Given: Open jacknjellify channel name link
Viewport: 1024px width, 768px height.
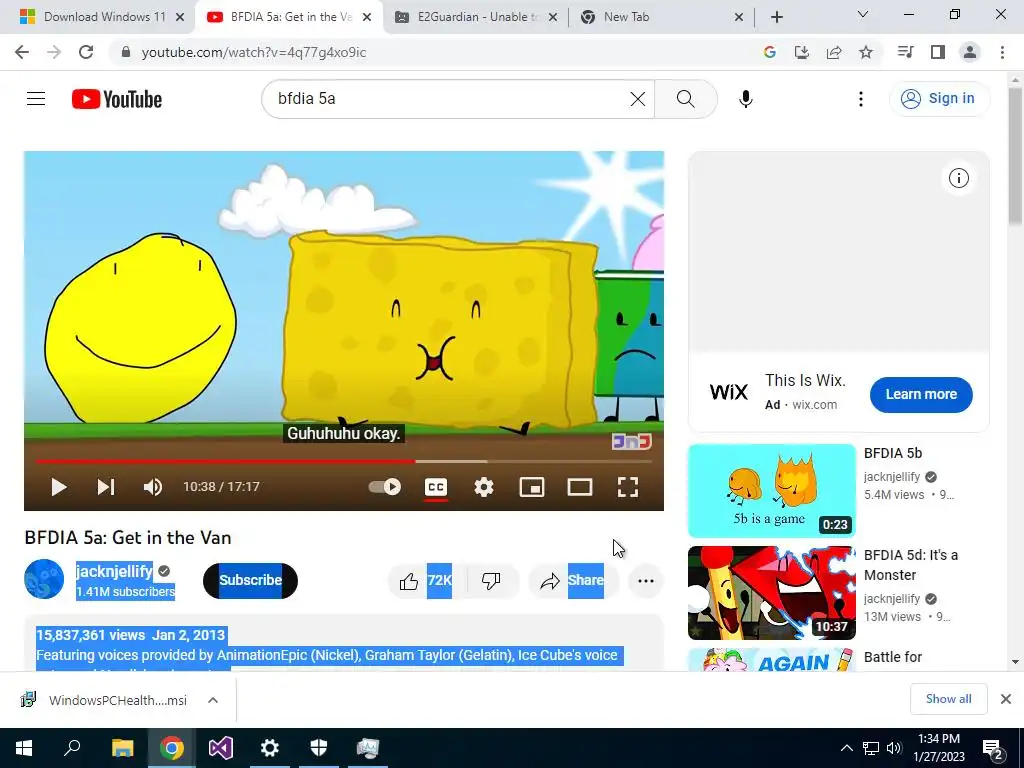Looking at the screenshot, I should click(x=114, y=571).
